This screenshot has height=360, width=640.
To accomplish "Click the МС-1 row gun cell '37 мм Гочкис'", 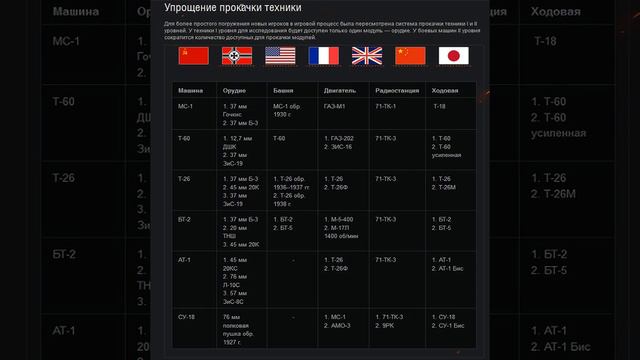I will (x=235, y=110).
